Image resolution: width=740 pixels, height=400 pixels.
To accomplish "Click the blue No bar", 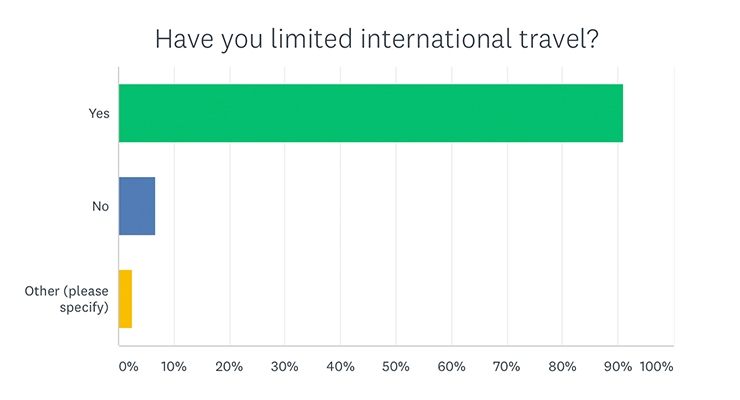I will pyautogui.click(x=137, y=206).
